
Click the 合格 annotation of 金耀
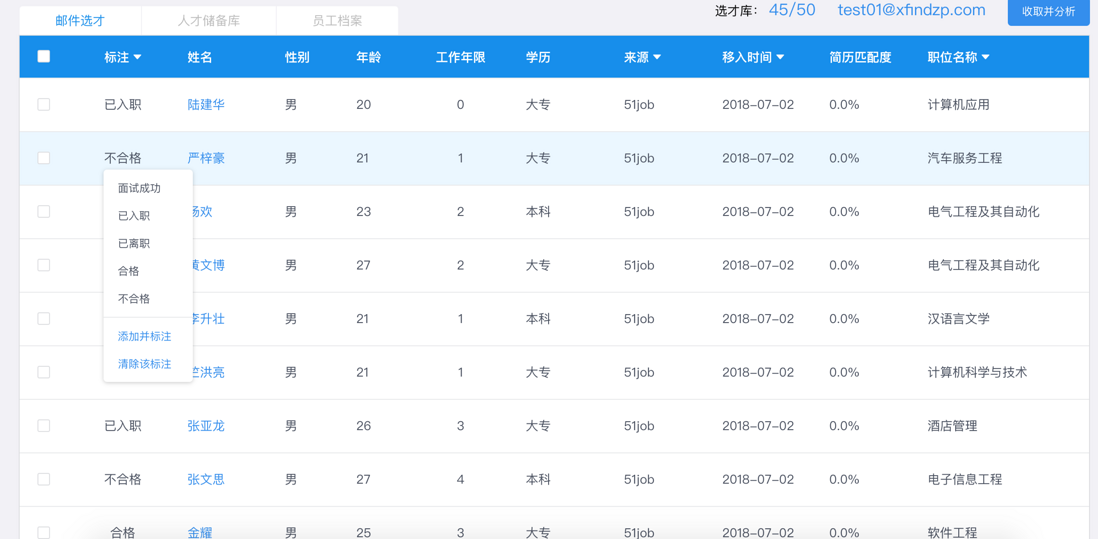(x=123, y=532)
